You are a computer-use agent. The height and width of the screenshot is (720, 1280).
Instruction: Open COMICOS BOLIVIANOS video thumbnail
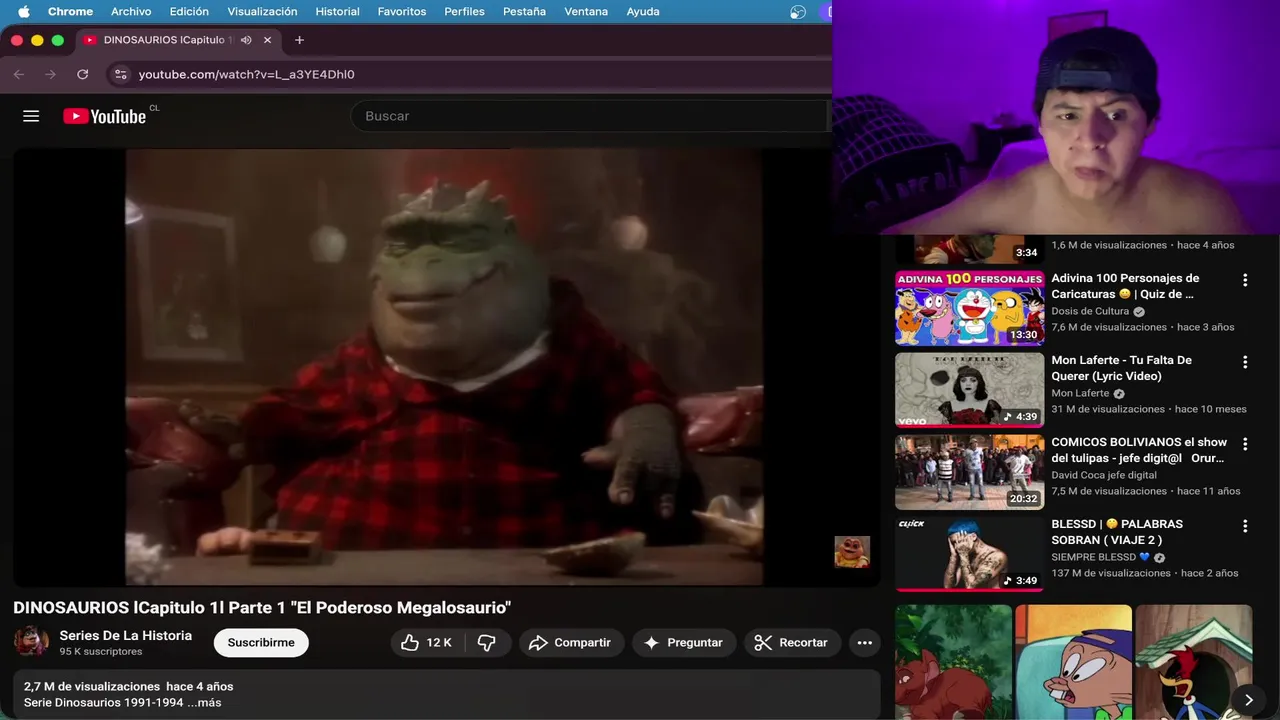point(969,471)
